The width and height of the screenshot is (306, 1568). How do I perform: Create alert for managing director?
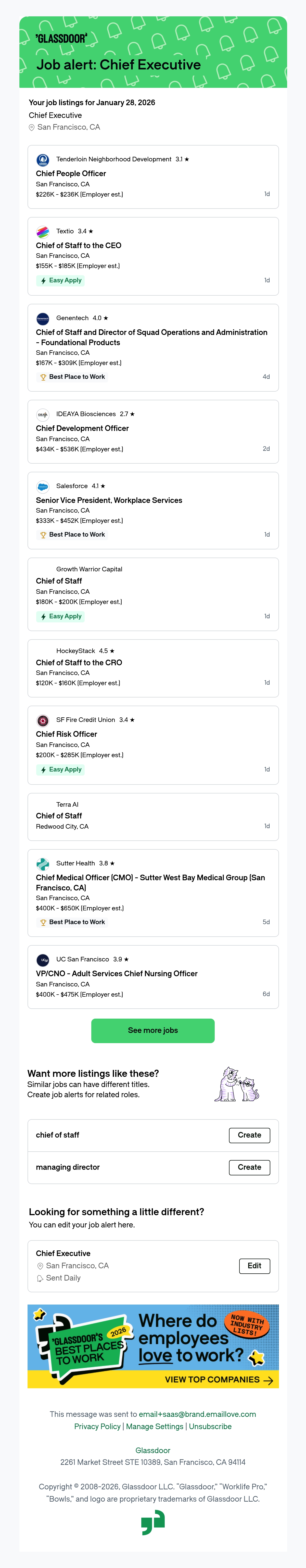tap(249, 1167)
